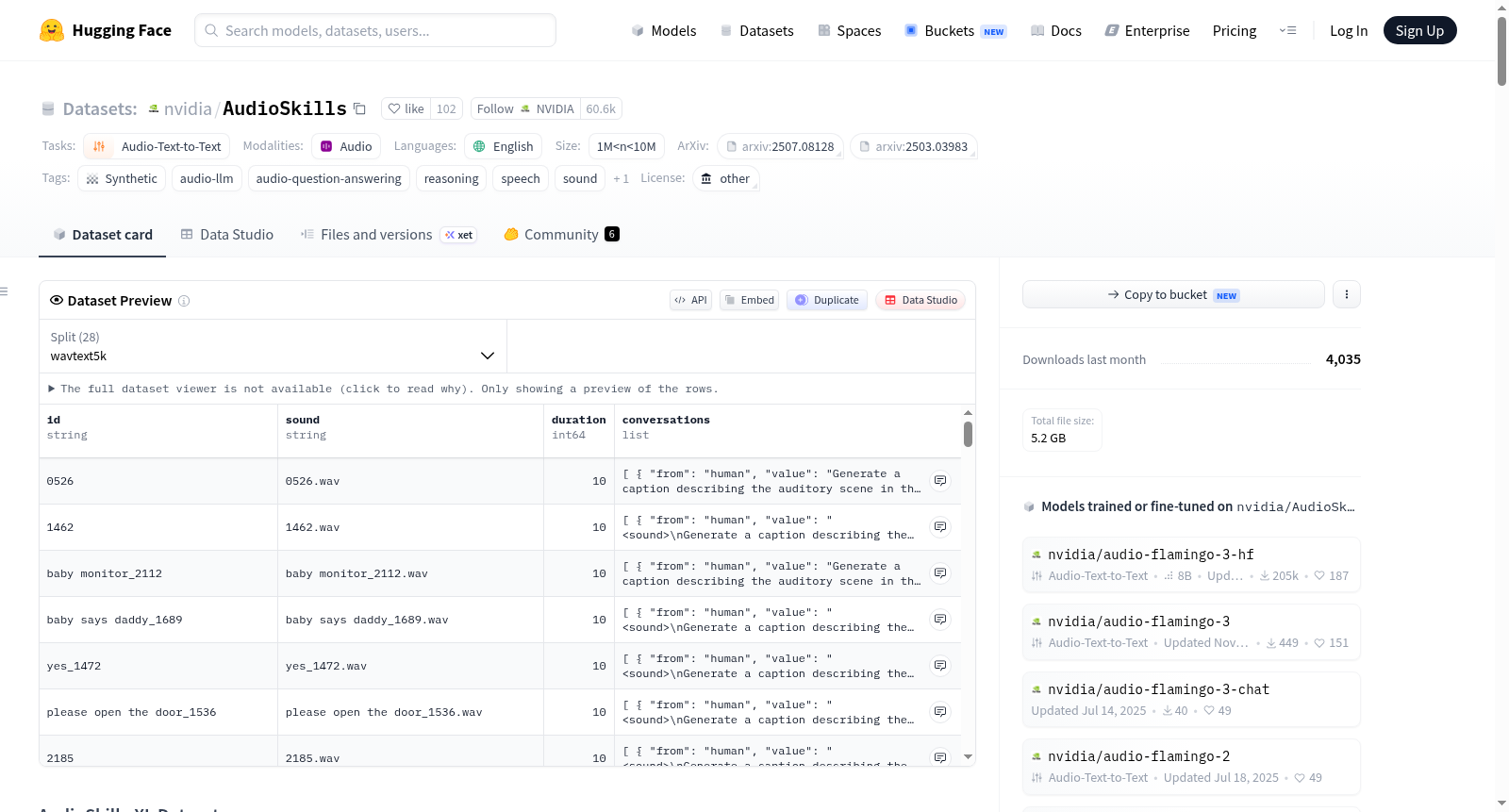Open the nvidia organization link in the title
The height and width of the screenshot is (812, 1509).
pos(188,108)
